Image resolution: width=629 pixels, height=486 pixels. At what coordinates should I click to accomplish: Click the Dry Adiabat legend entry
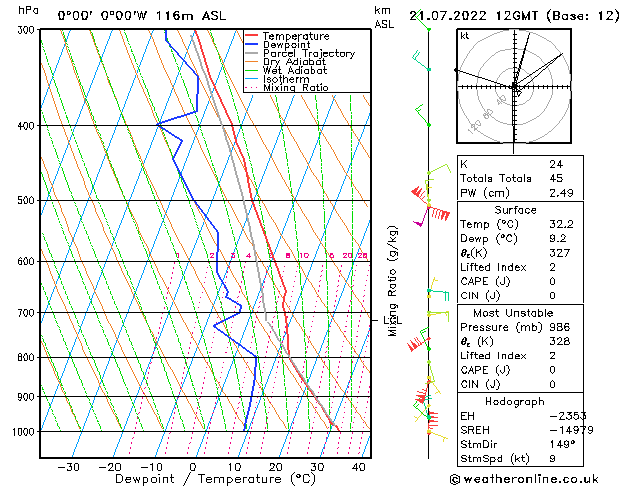tap(294, 62)
